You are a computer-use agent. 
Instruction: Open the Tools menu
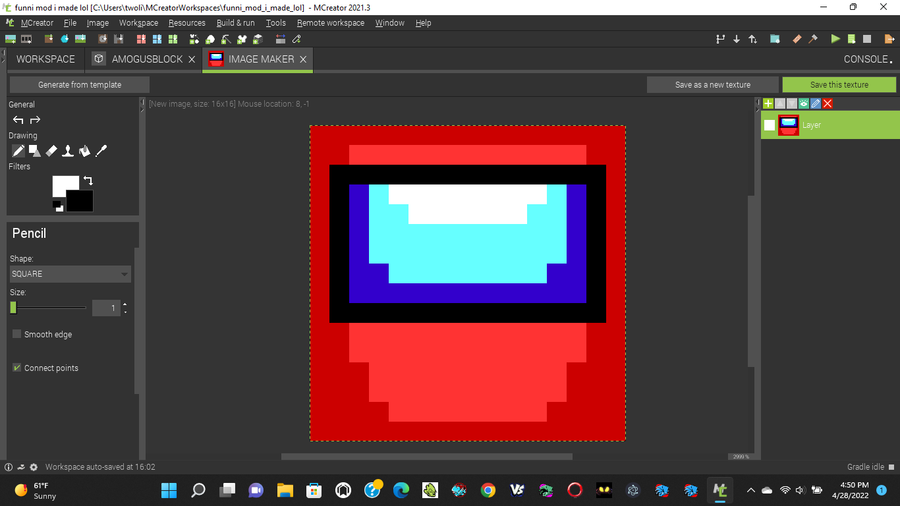(276, 23)
